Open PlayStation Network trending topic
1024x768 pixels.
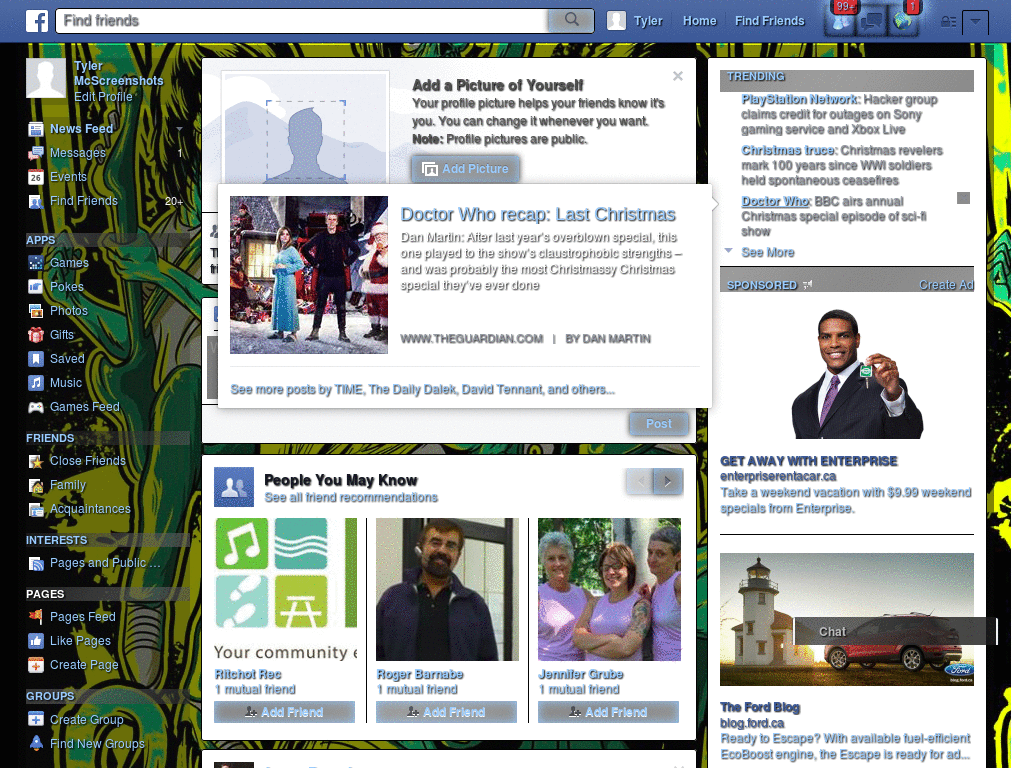(x=799, y=99)
